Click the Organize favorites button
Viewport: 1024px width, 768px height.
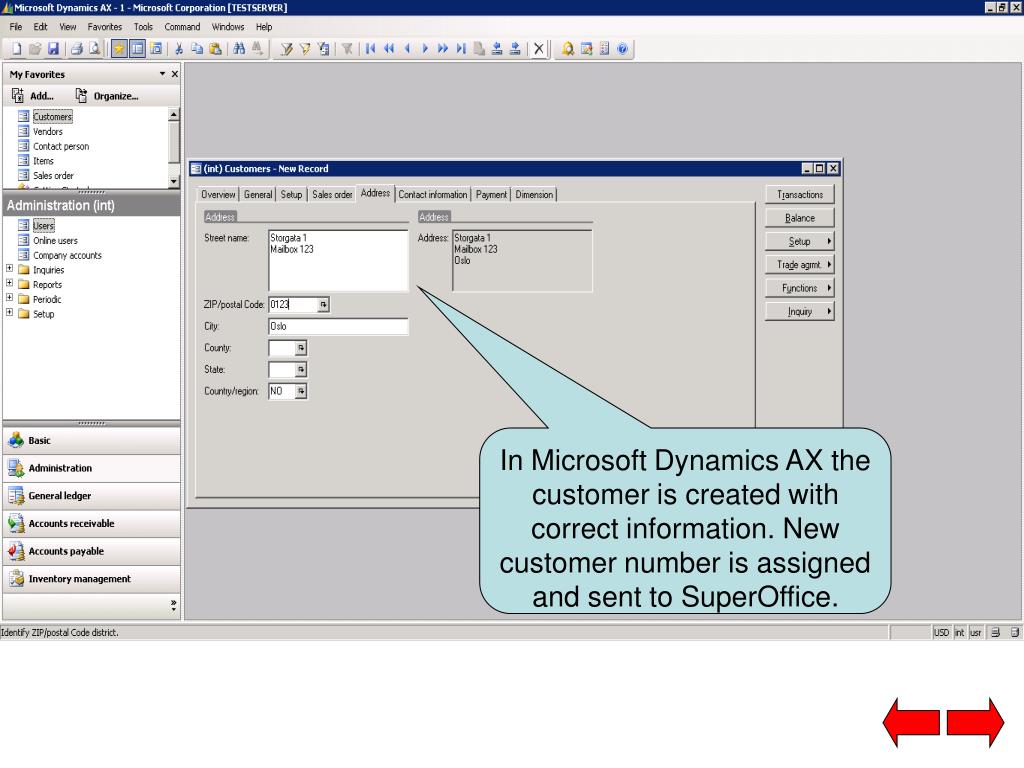point(107,96)
